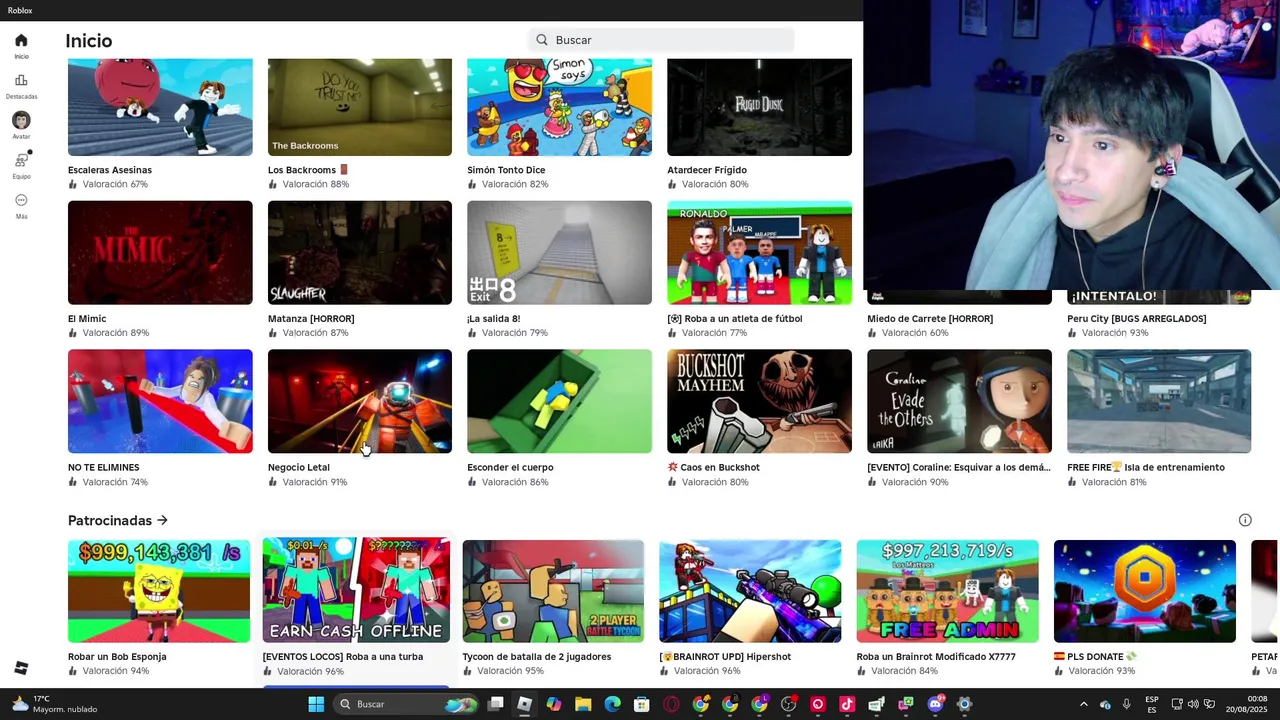Image resolution: width=1280 pixels, height=720 pixels.
Task: Open Opera browser from the taskbar
Action: click(x=671, y=704)
